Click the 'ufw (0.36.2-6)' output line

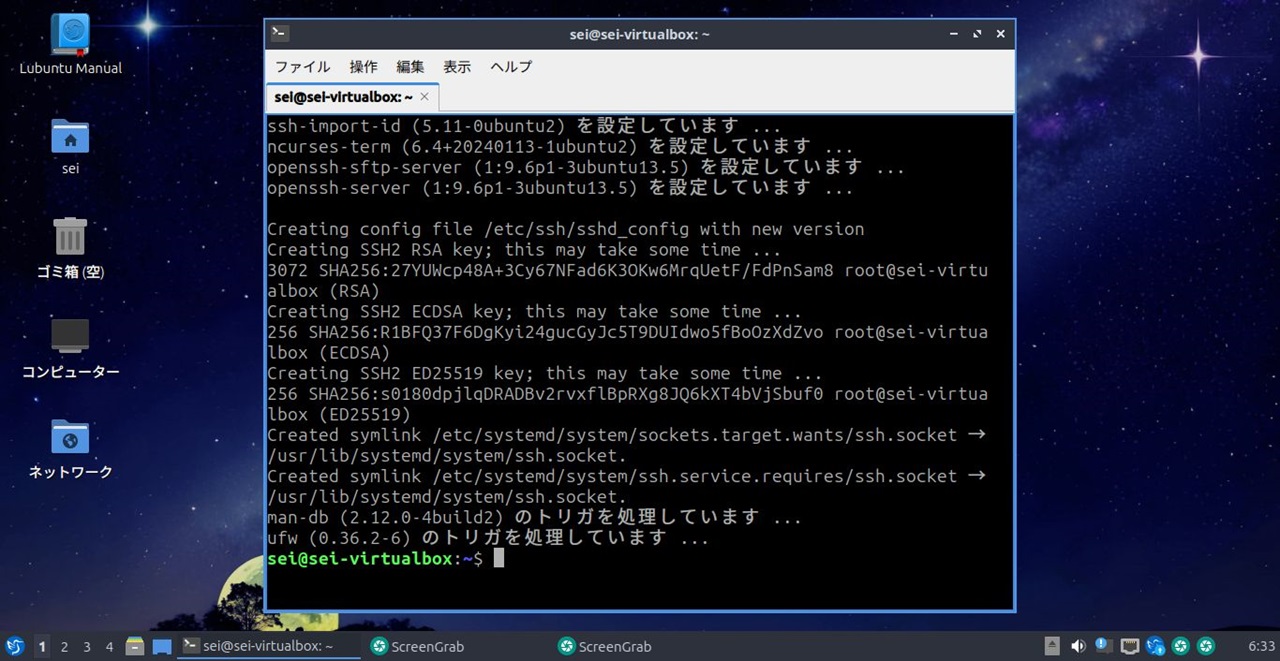488,538
